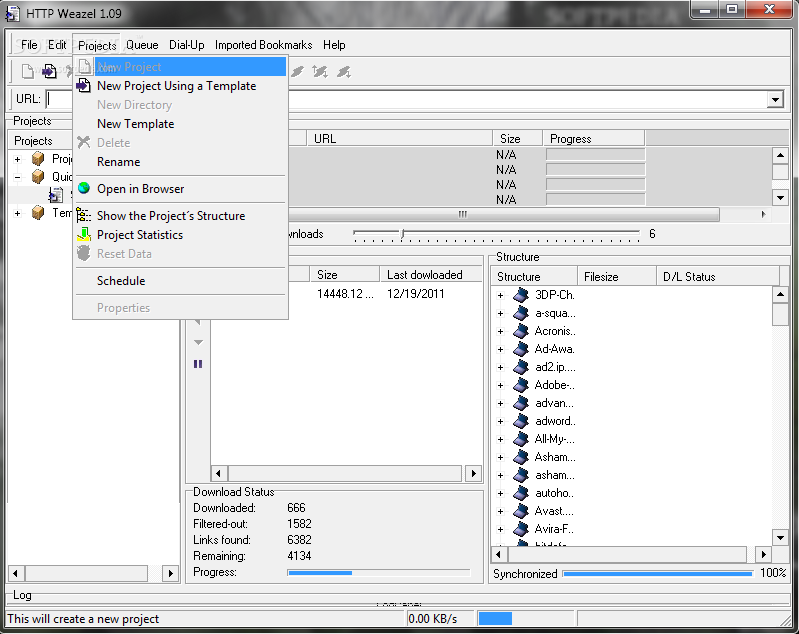Click the '0.00 KB/s' status bar speed
The image size is (799, 634).
(x=433, y=619)
